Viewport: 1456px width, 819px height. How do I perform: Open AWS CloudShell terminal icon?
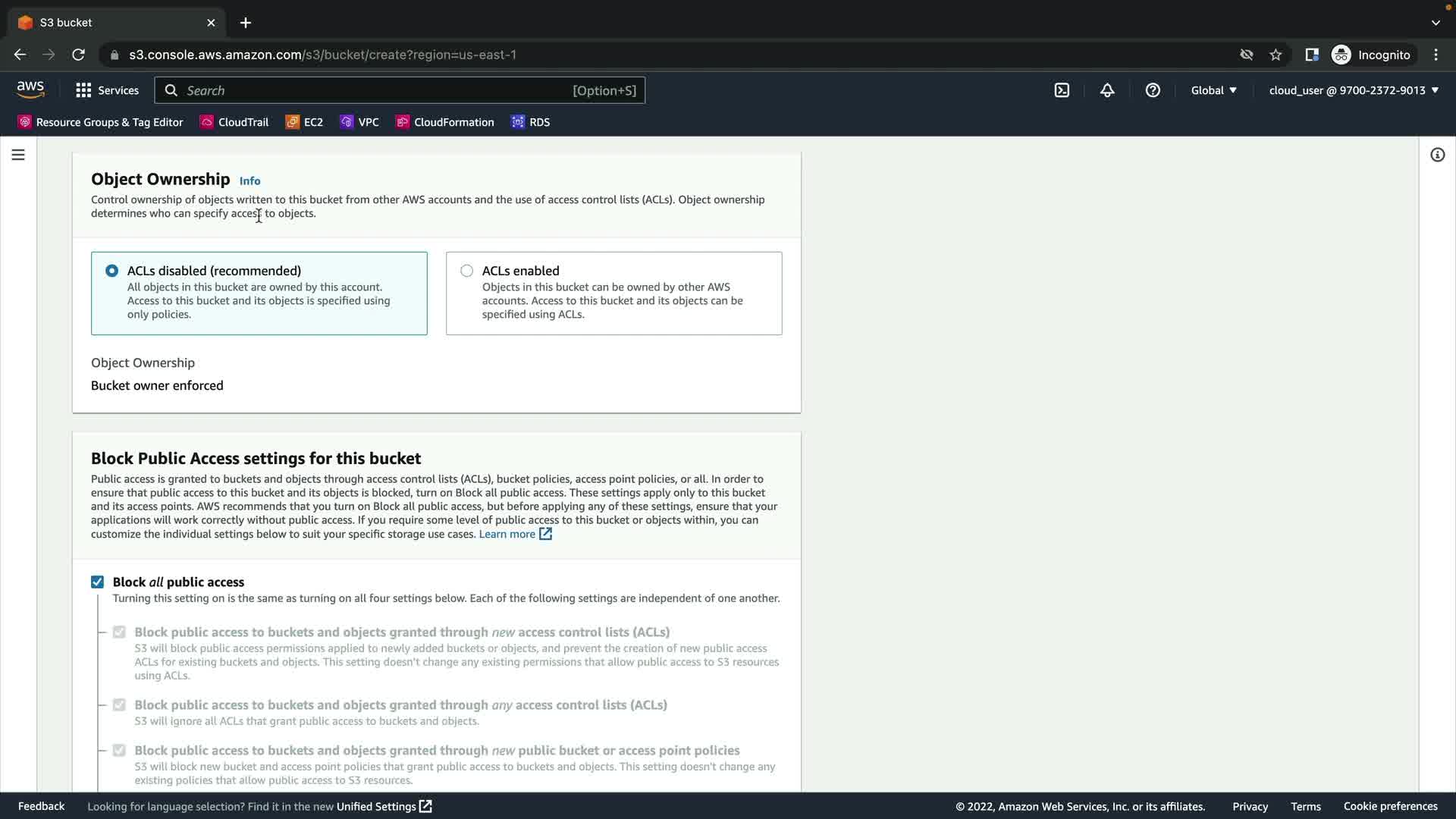[1062, 90]
